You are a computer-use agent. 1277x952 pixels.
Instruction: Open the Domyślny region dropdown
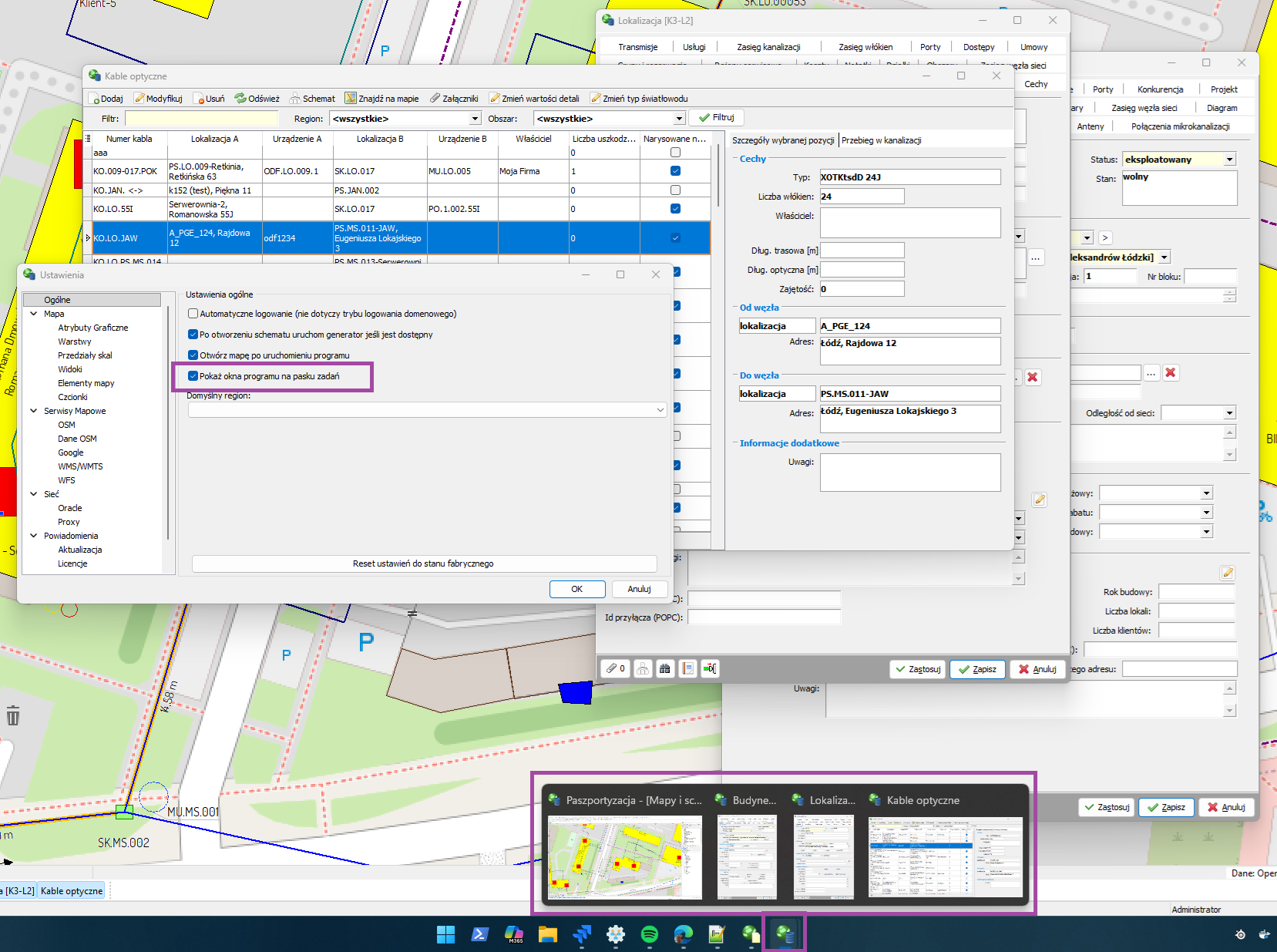click(x=660, y=410)
